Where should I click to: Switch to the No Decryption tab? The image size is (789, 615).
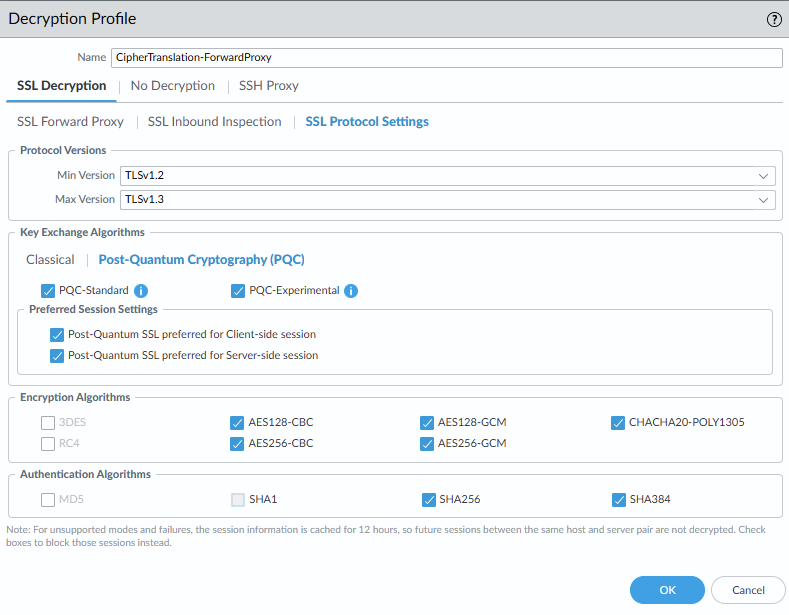coord(172,86)
